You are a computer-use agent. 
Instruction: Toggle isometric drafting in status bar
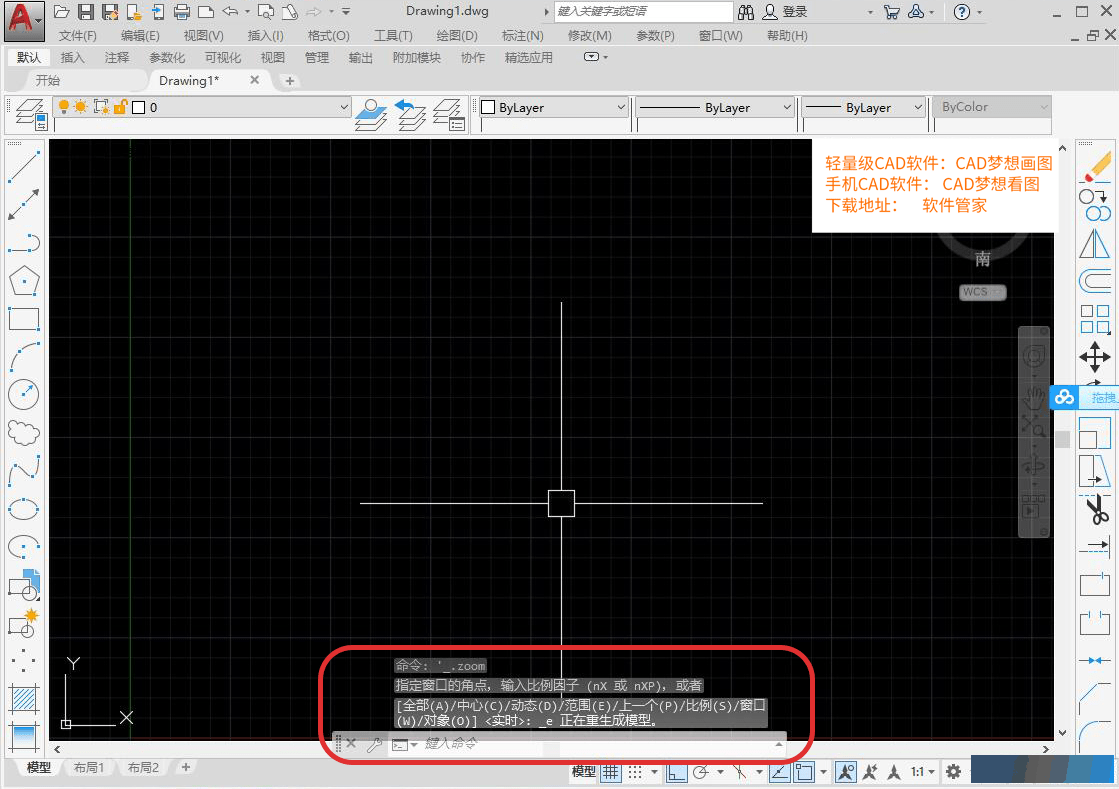(x=740, y=772)
